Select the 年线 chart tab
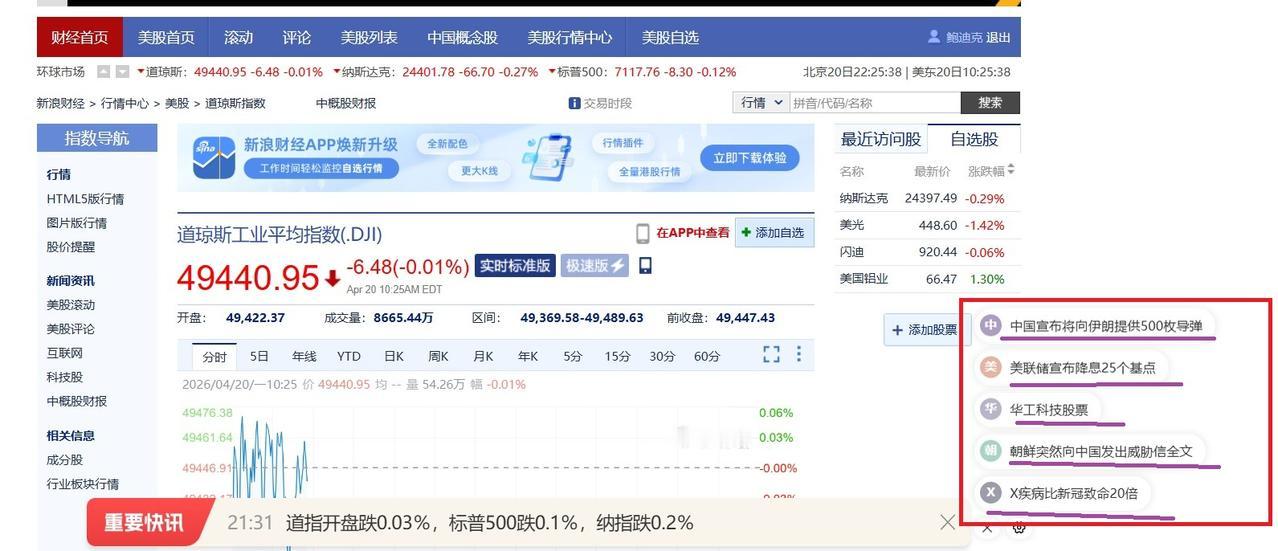The width and height of the screenshot is (1278, 551). (304, 356)
